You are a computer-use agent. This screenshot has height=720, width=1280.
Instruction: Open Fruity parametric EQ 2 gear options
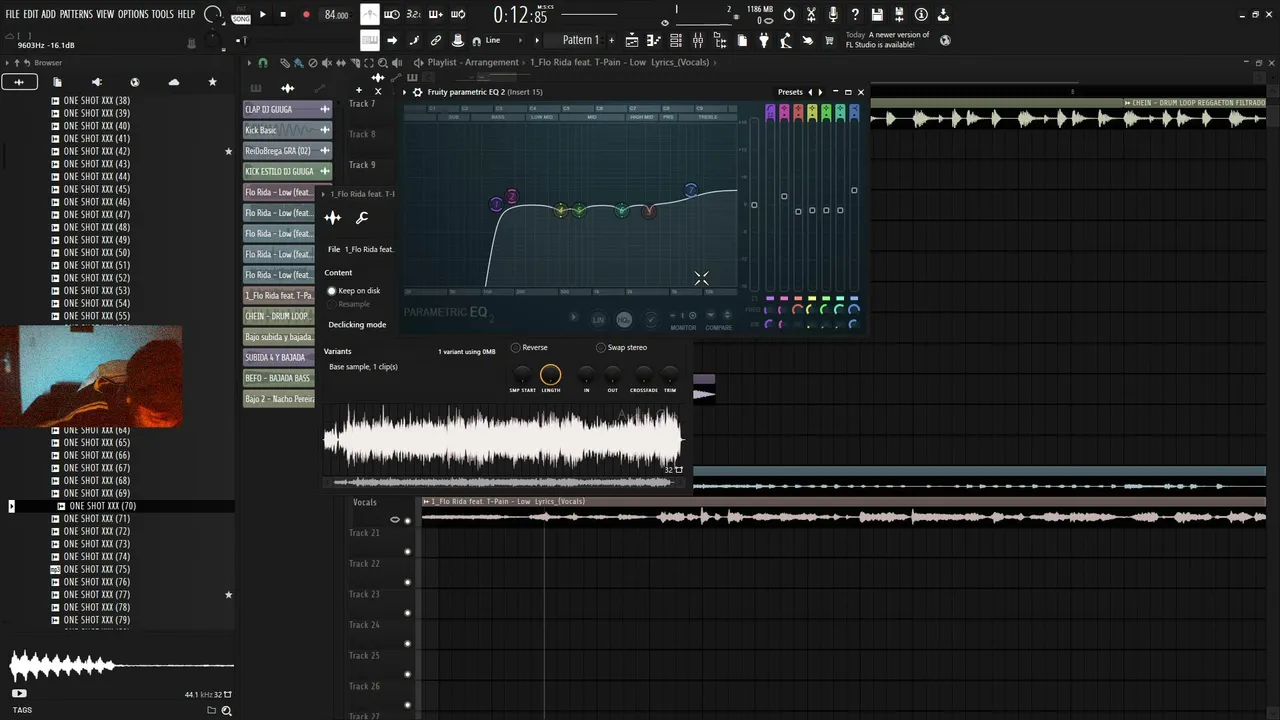click(x=417, y=92)
